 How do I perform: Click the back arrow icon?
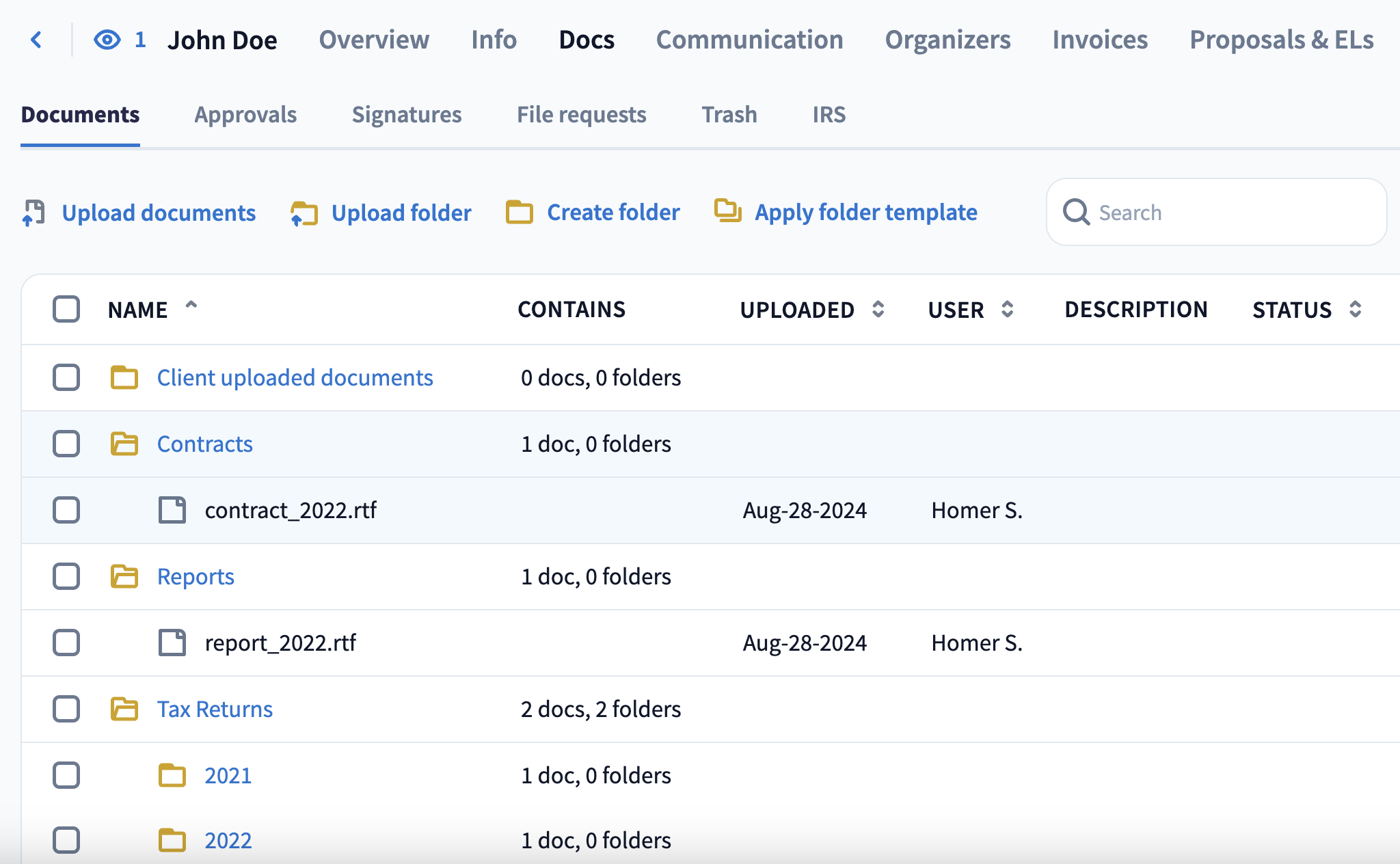click(x=37, y=40)
